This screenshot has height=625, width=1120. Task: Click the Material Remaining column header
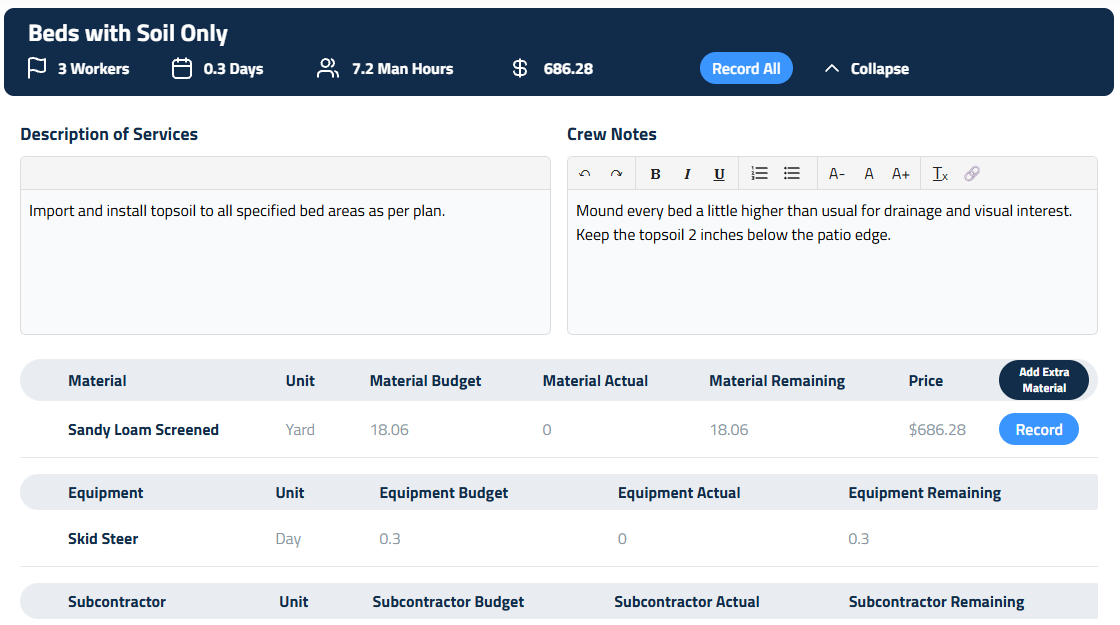pyautogui.click(x=776, y=381)
